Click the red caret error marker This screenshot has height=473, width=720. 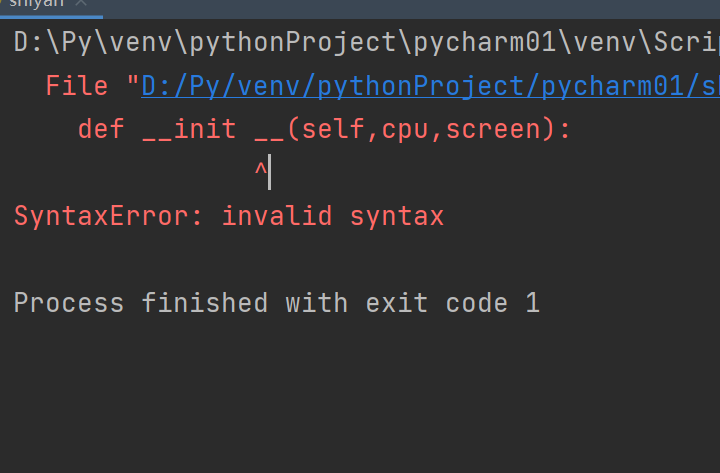coord(261,169)
